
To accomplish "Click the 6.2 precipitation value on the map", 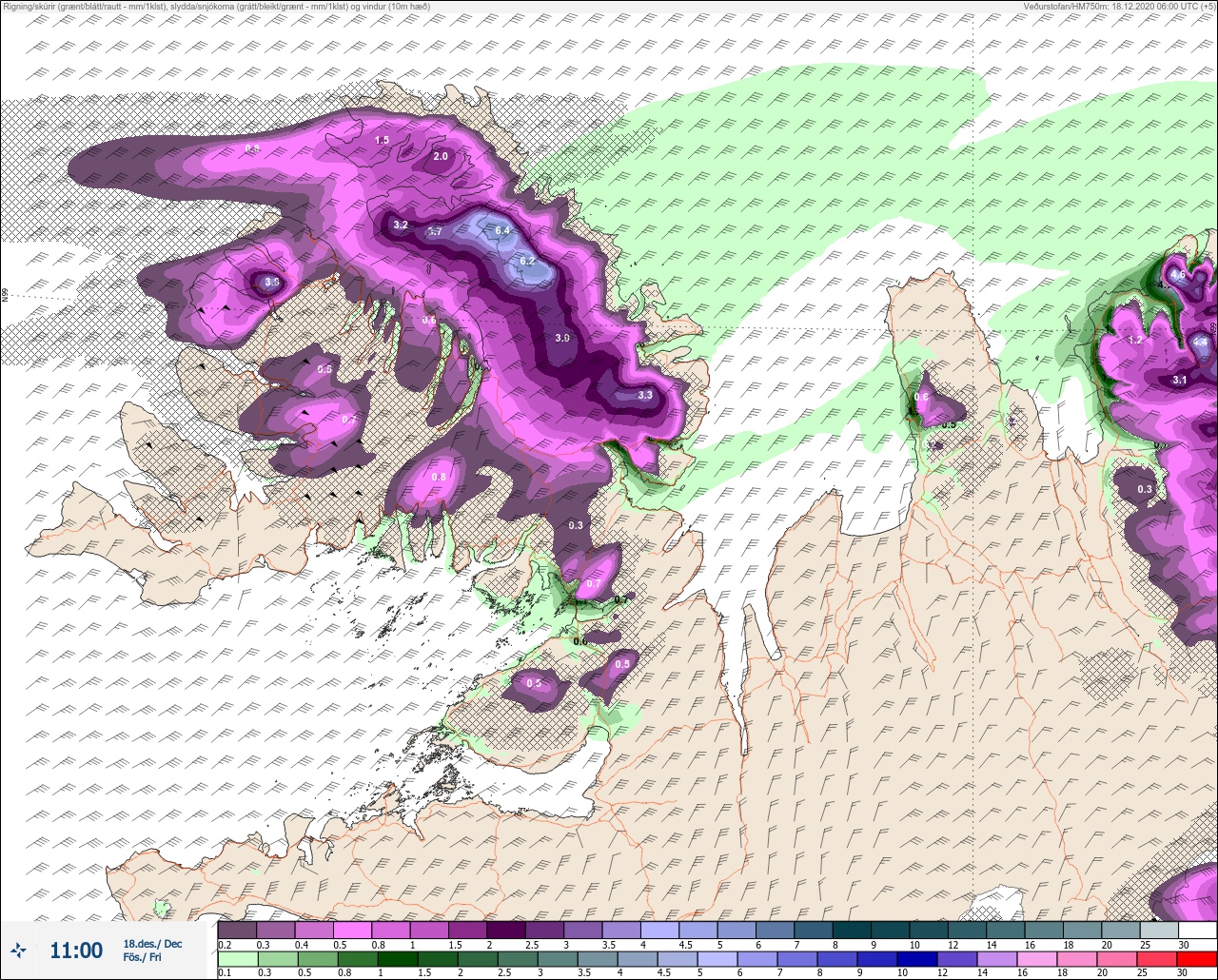I will click(527, 261).
